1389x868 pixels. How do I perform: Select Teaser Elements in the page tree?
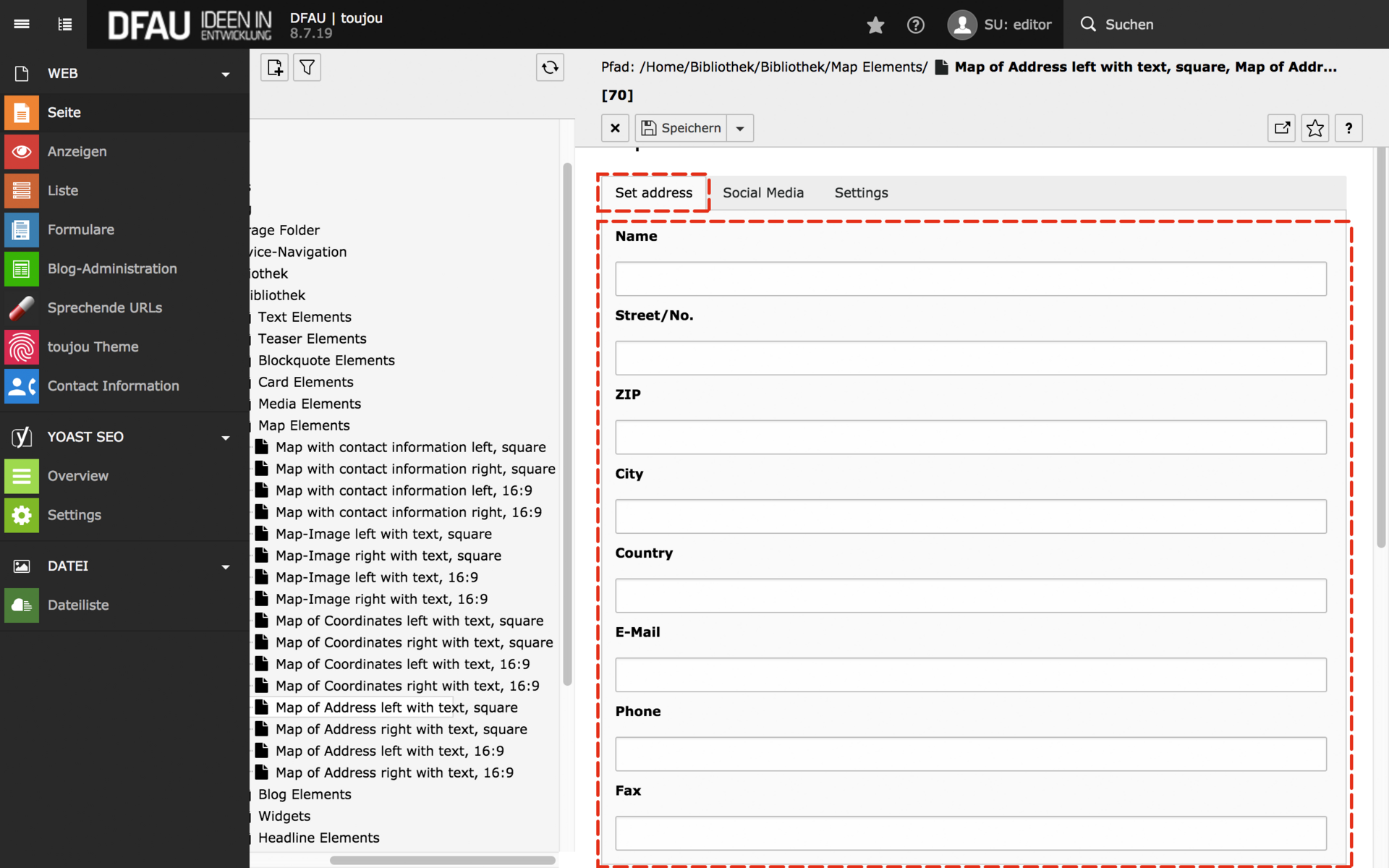tap(312, 339)
